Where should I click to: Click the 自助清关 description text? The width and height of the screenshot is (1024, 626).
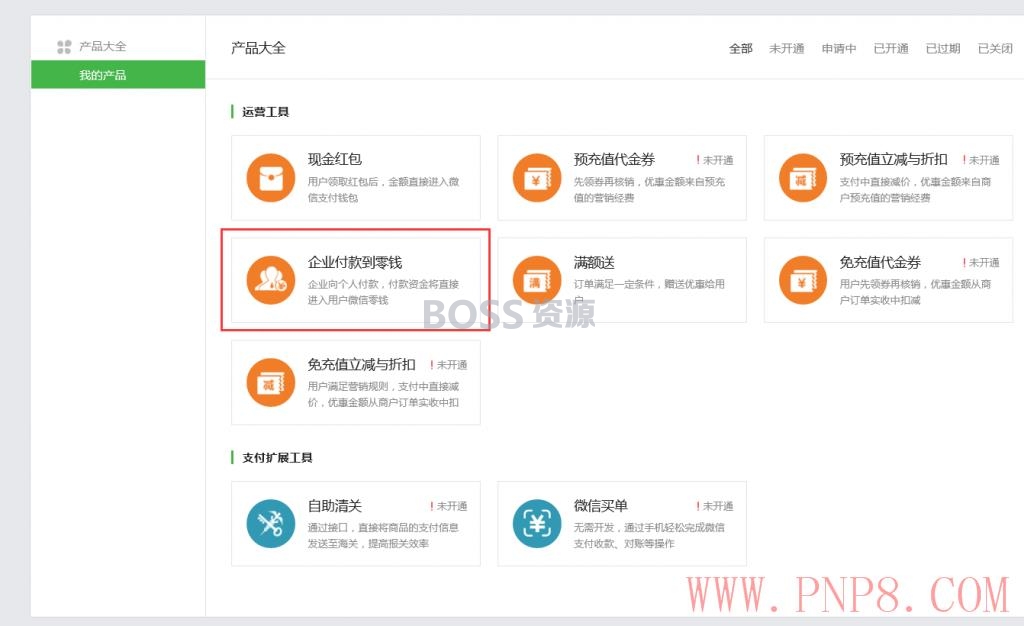[383, 535]
